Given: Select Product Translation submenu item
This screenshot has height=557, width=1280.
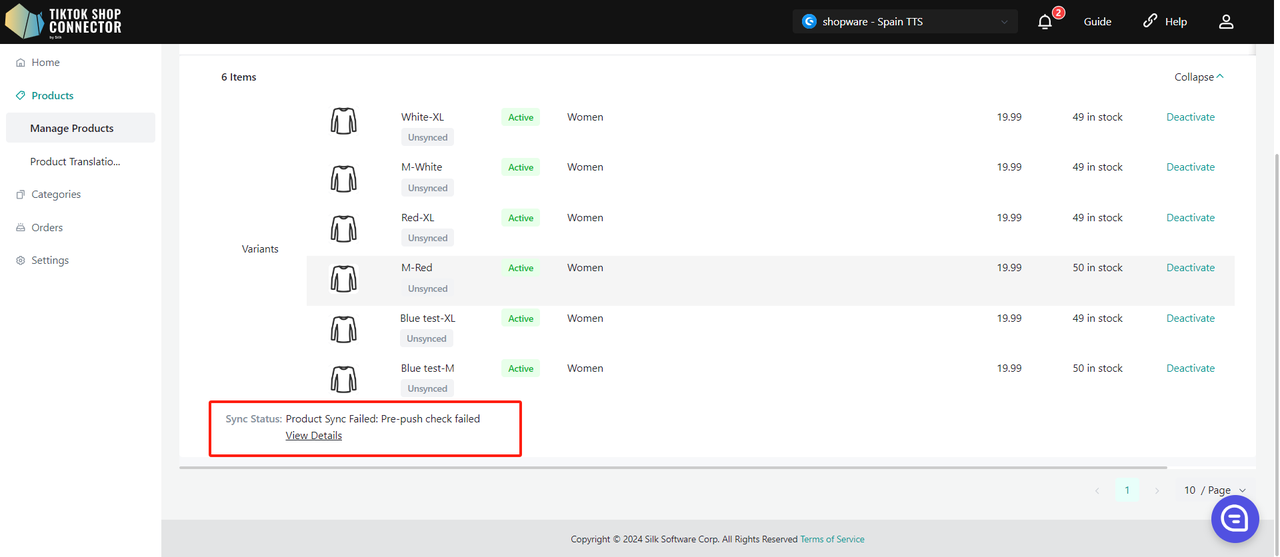Looking at the screenshot, I should [75, 161].
